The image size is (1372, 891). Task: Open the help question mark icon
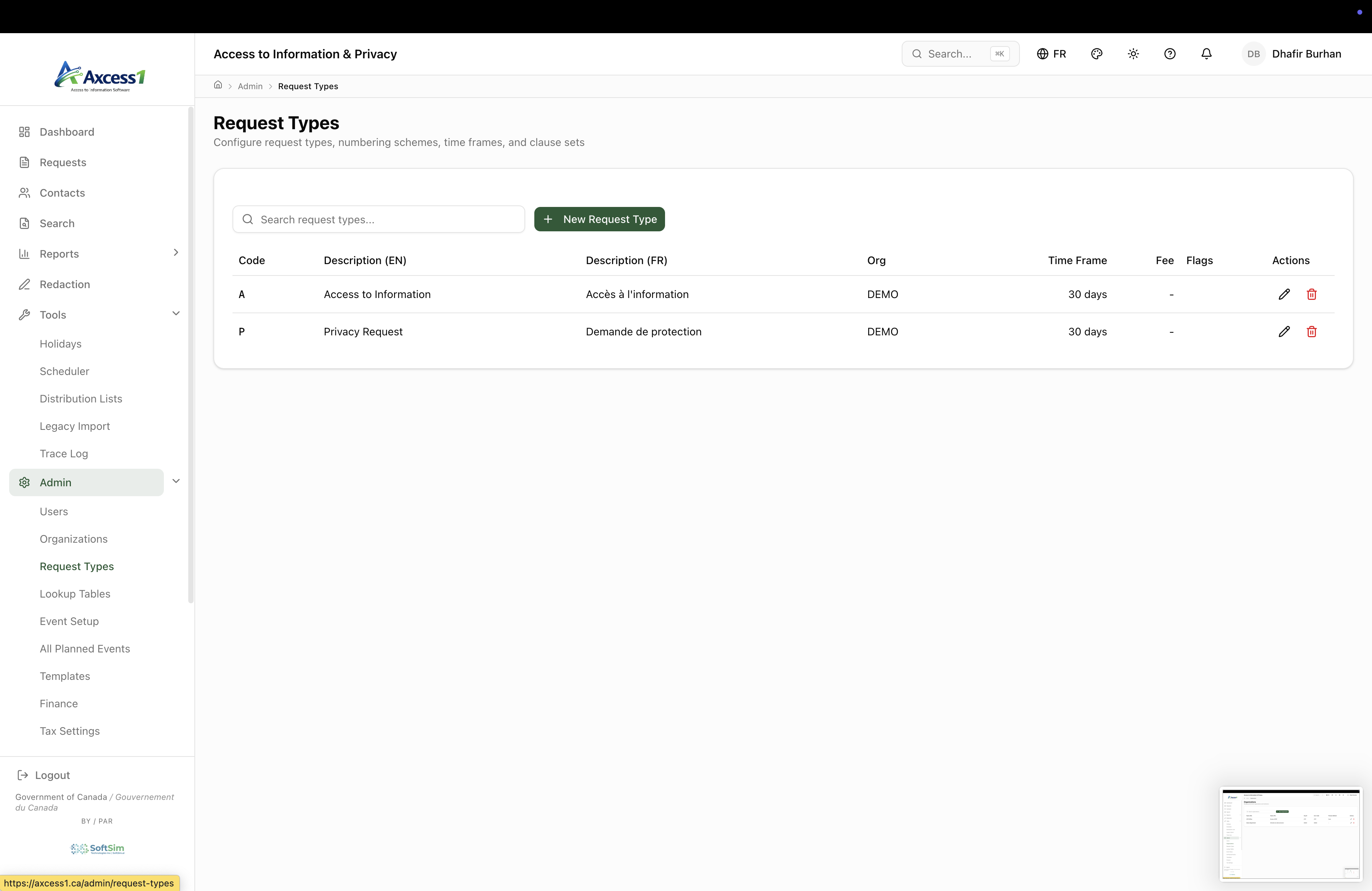[1170, 54]
